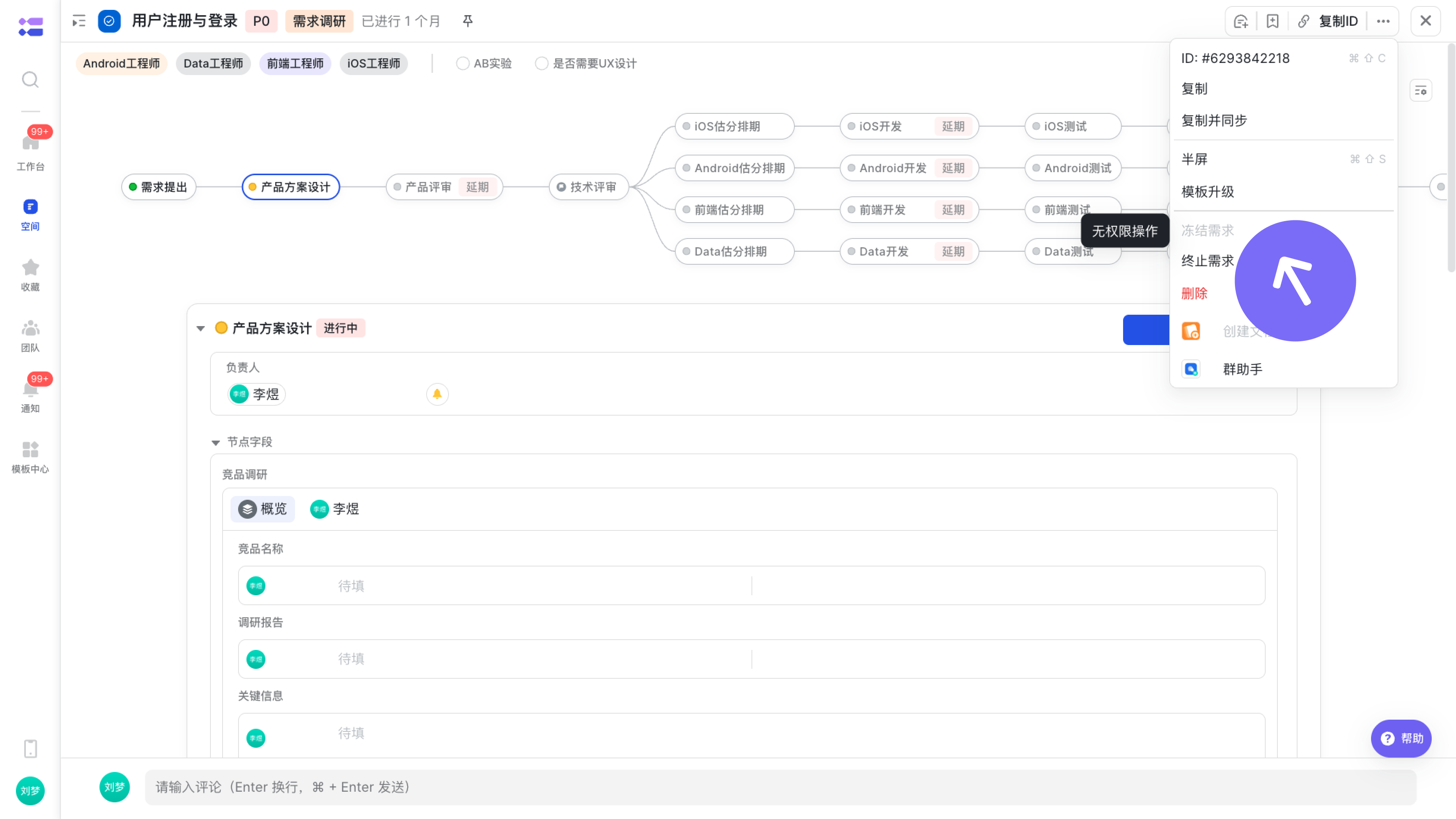Click the link icon beside 复制ID

1304,22
